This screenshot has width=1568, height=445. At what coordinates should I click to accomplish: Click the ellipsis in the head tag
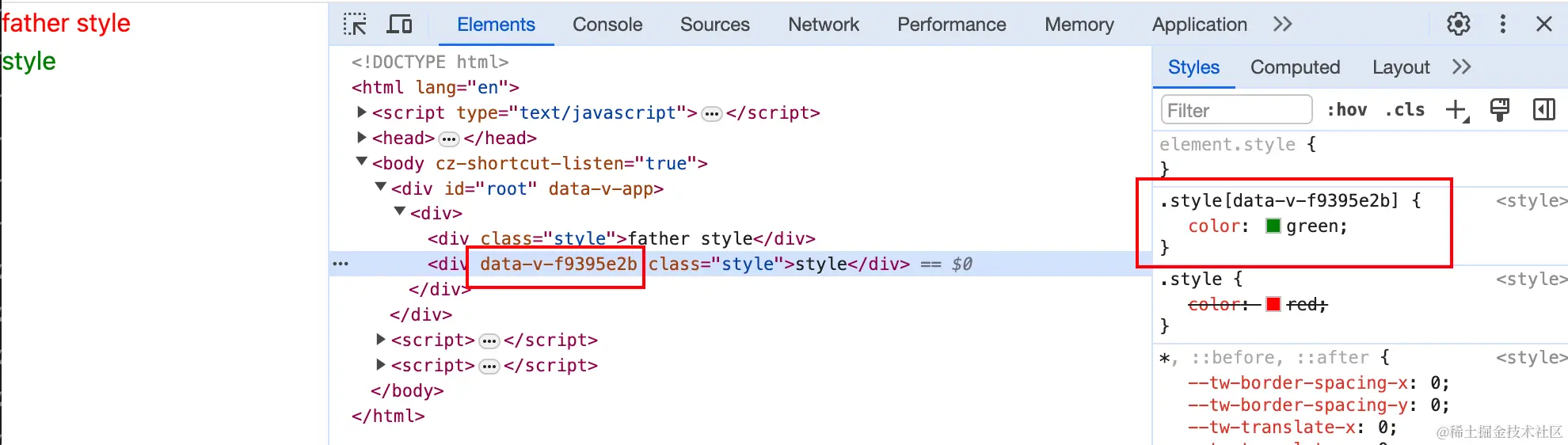[x=449, y=139]
